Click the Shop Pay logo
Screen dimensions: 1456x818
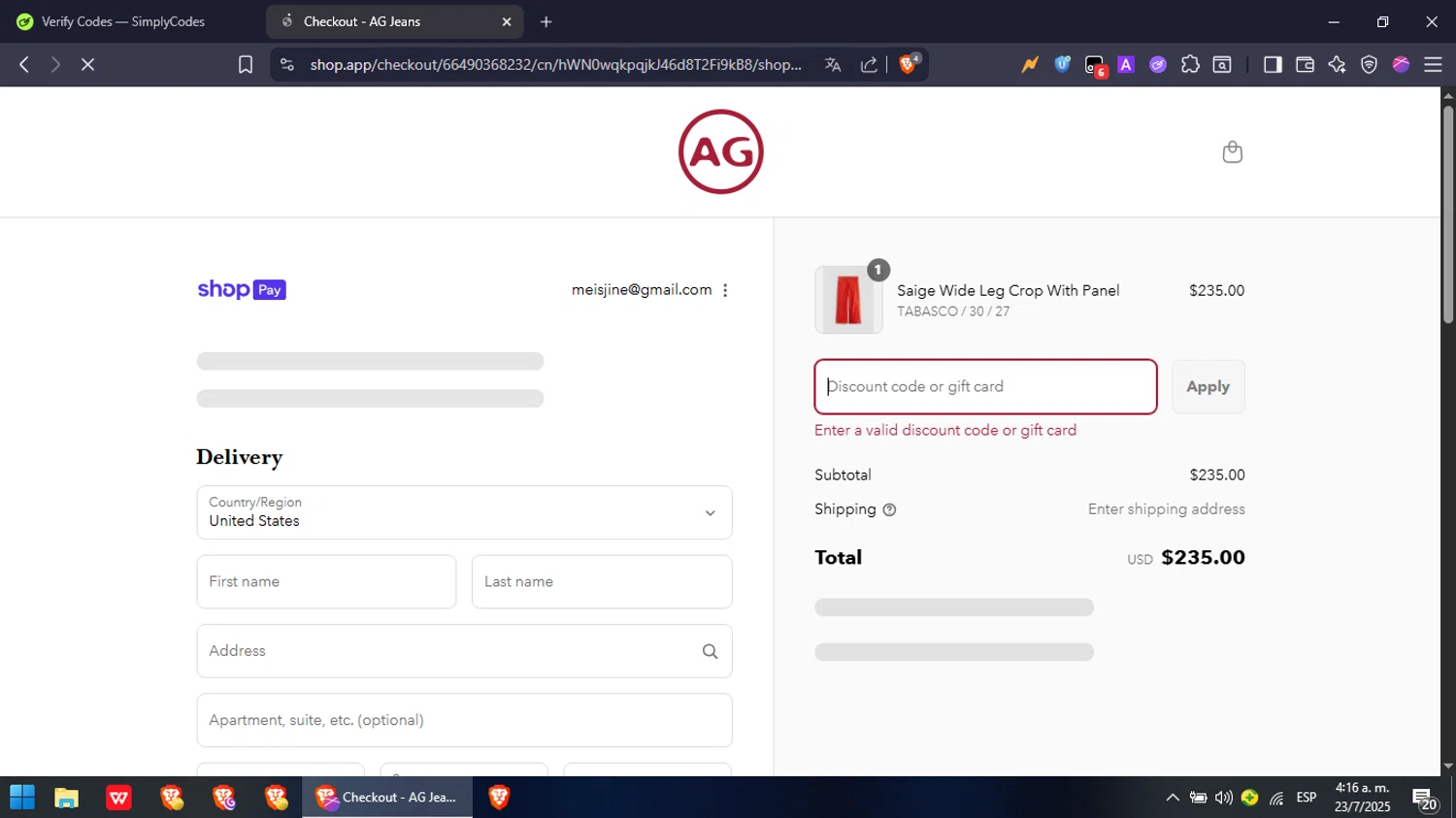[242, 289]
